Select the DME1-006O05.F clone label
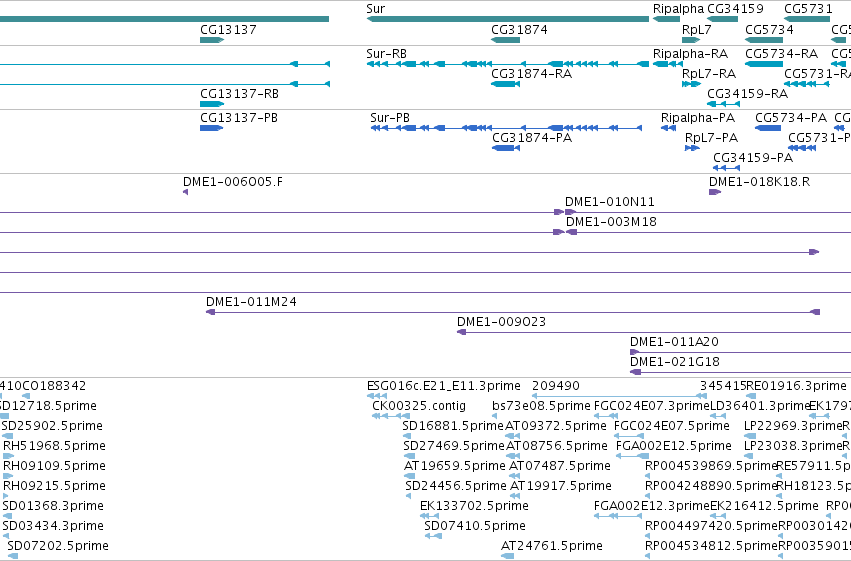This screenshot has height=561, width=851. [x=233, y=181]
